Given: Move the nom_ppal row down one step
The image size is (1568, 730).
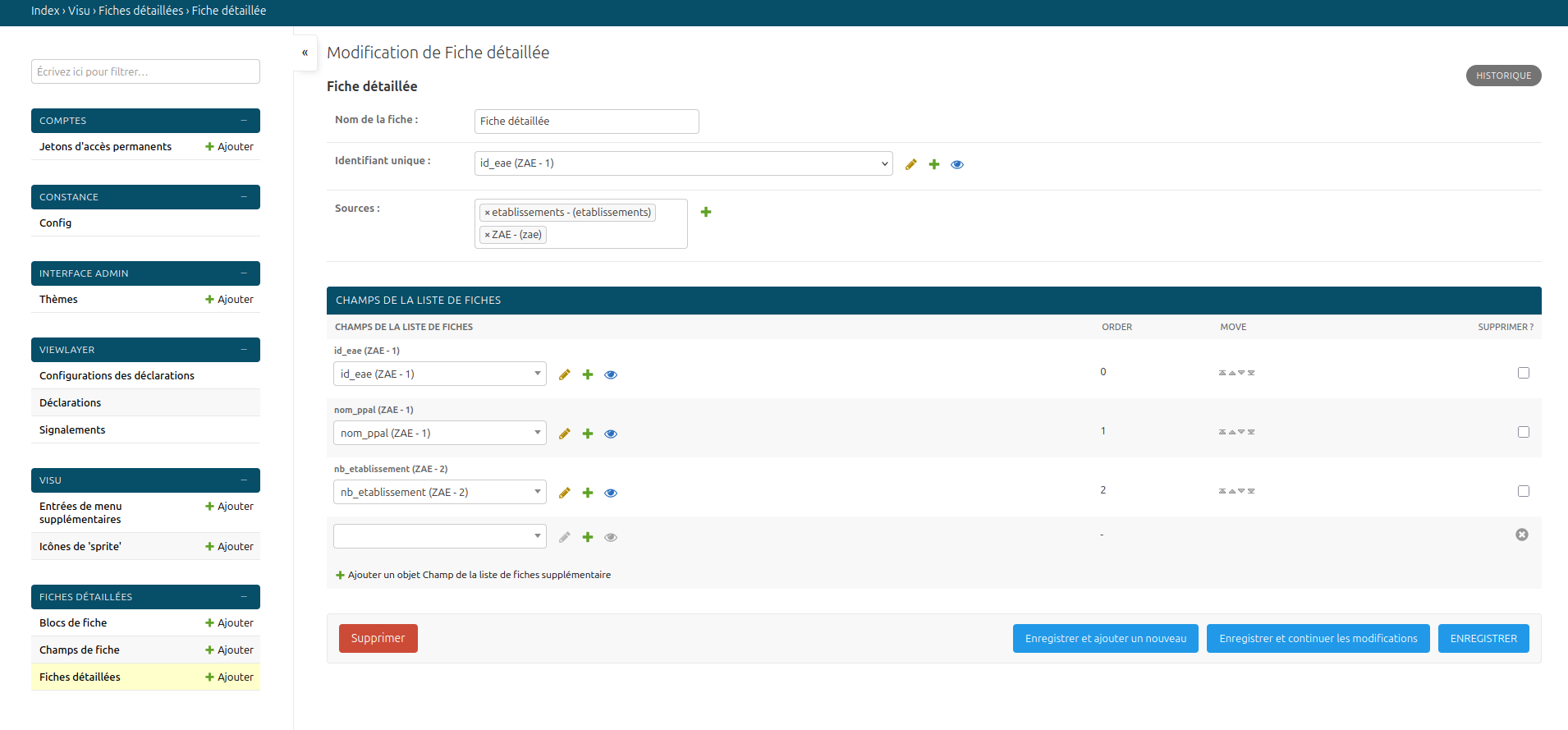Looking at the screenshot, I should coord(1241,432).
